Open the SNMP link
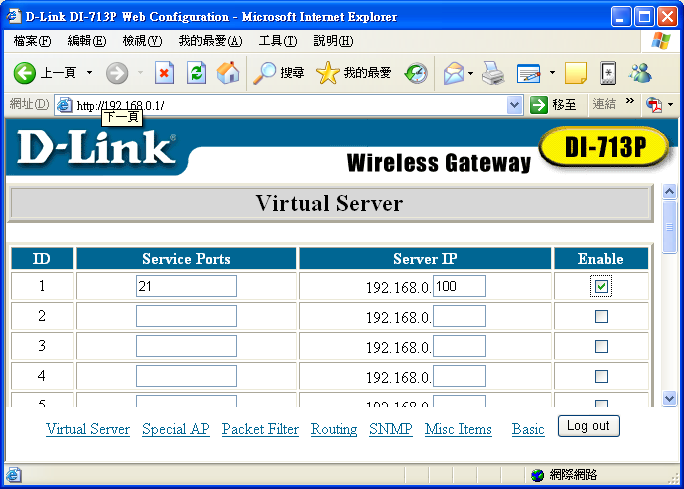Viewport: 684px width, 489px height. pos(390,429)
